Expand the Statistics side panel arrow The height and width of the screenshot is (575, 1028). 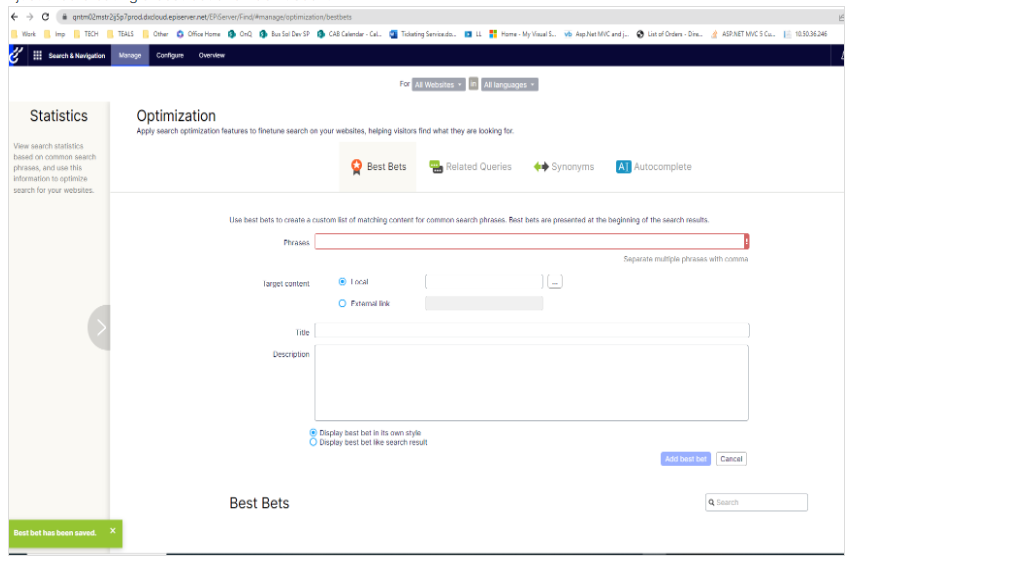point(100,327)
